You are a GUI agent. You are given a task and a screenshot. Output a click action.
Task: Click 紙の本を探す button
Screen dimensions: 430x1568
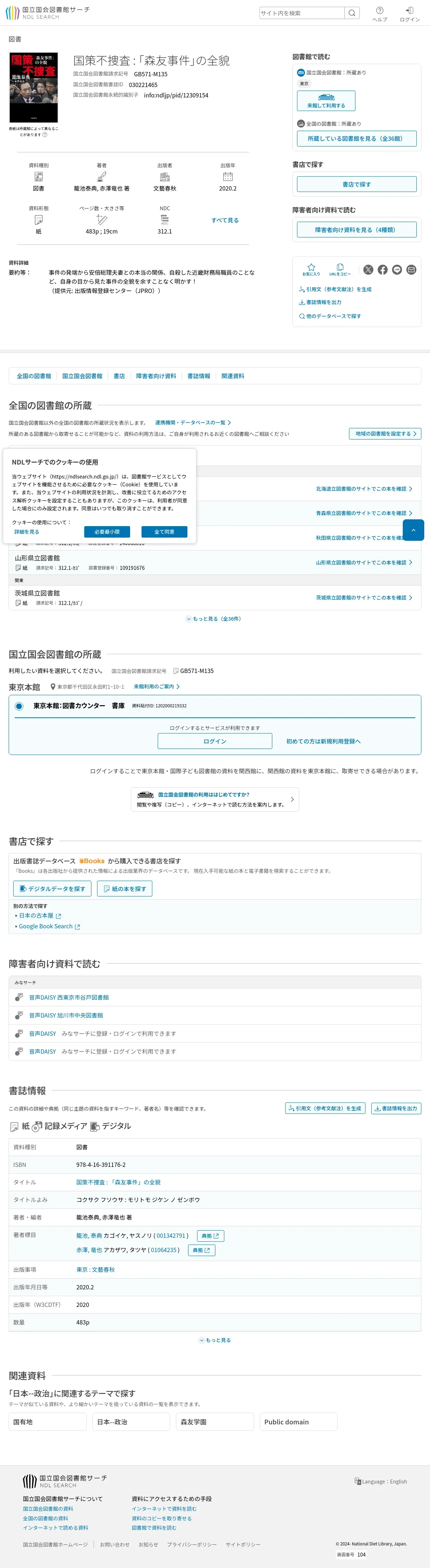[125, 889]
